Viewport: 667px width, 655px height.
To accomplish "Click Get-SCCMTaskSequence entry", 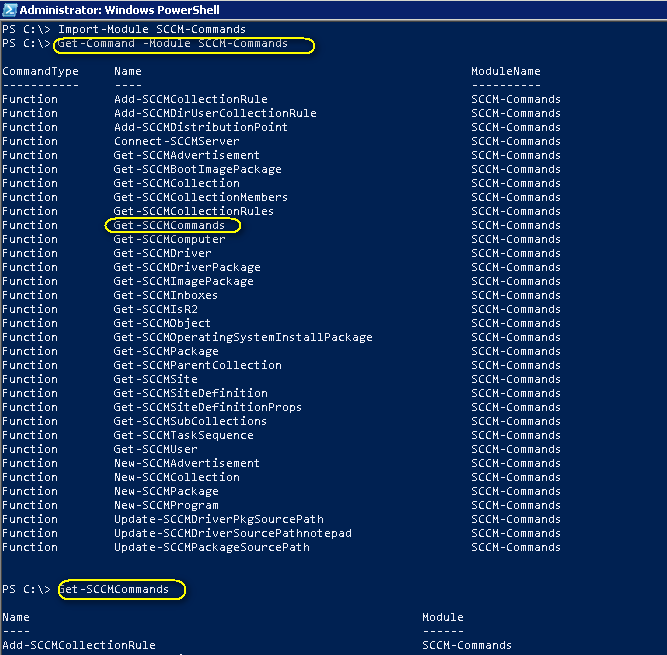I will tap(184, 436).
